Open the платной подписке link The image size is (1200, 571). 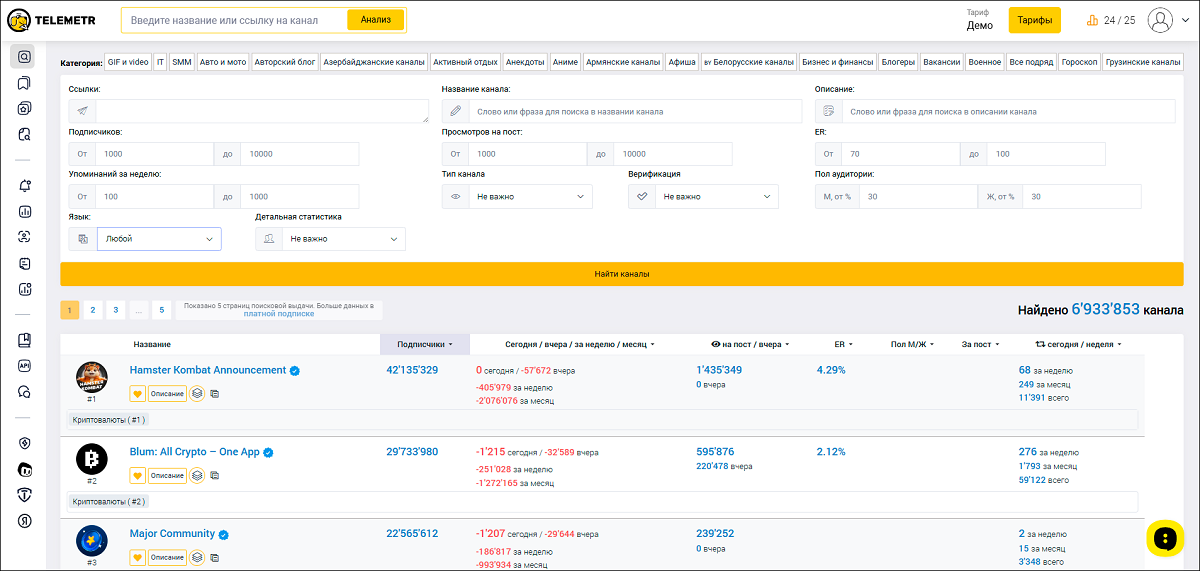(278, 314)
